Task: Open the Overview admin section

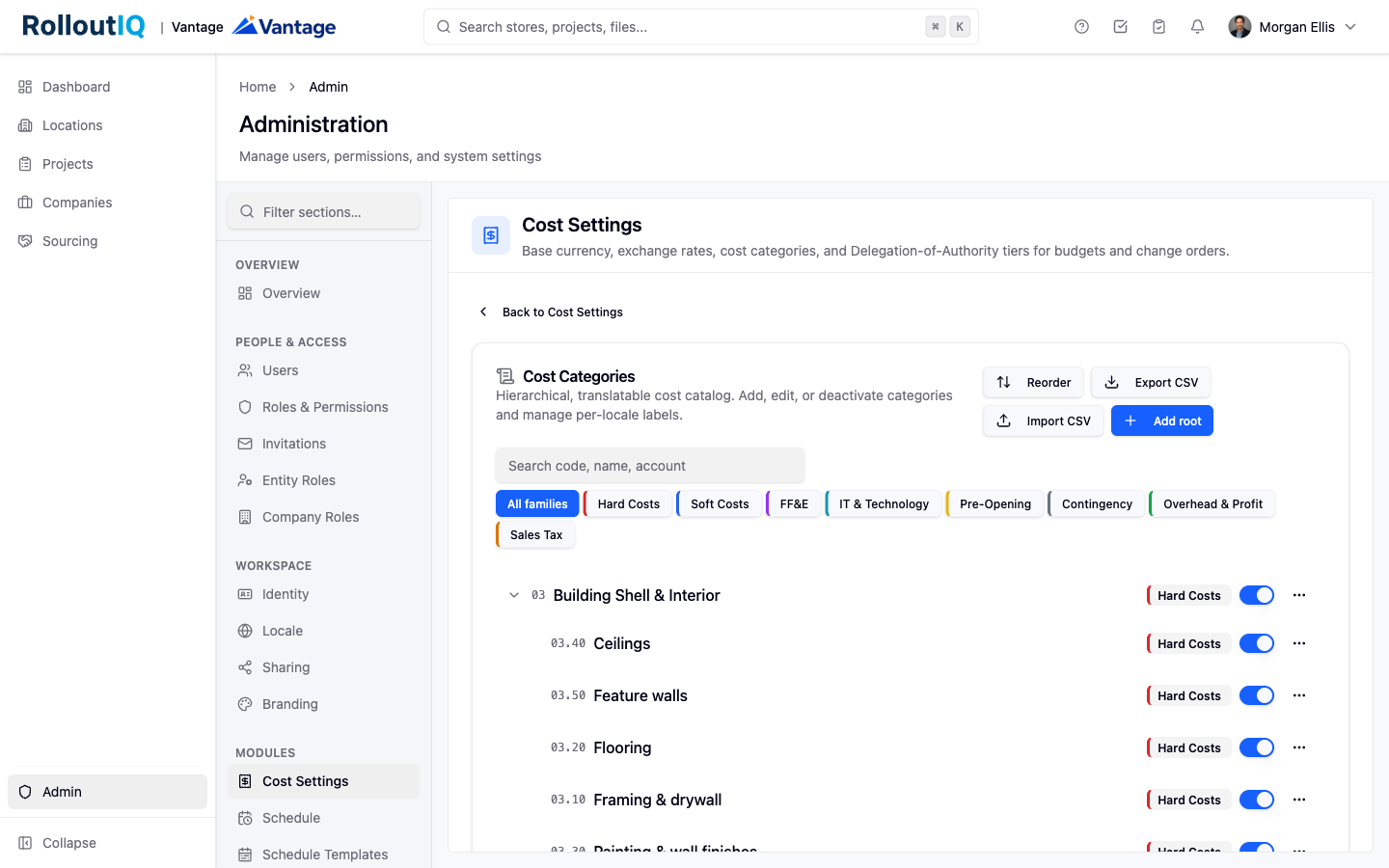Action: pyautogui.click(x=324, y=293)
